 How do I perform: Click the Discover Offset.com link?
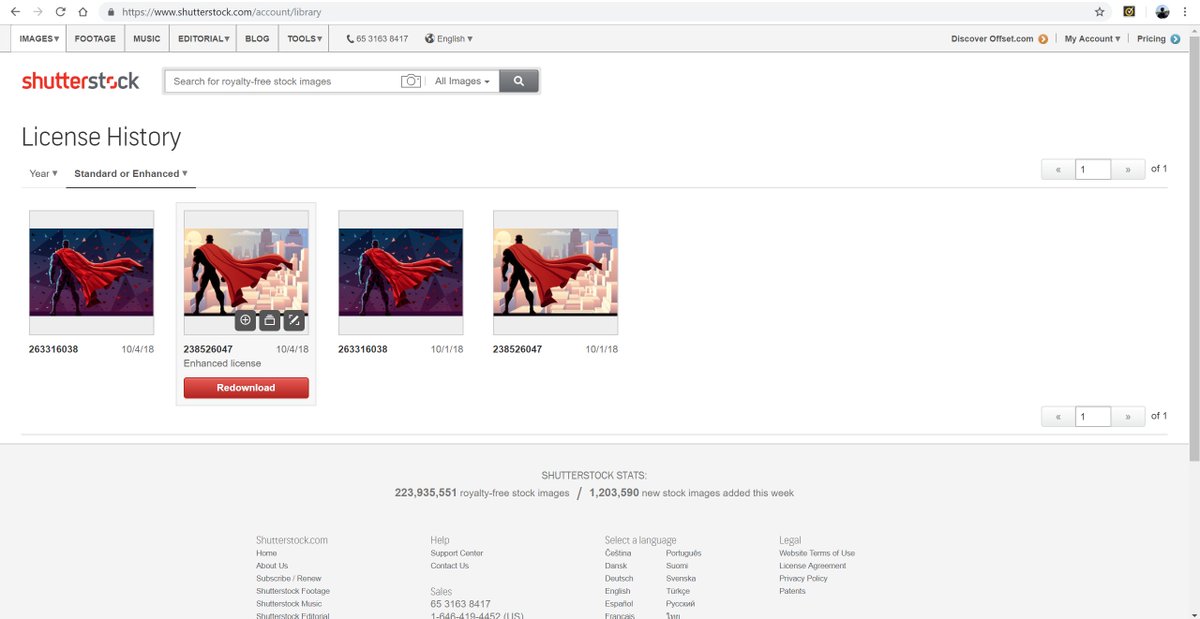(992, 39)
